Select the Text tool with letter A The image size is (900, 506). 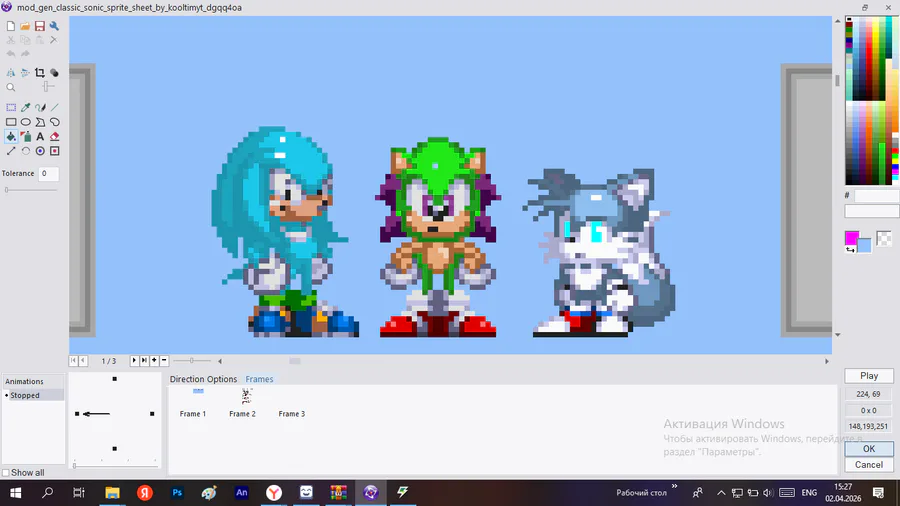tap(40, 137)
